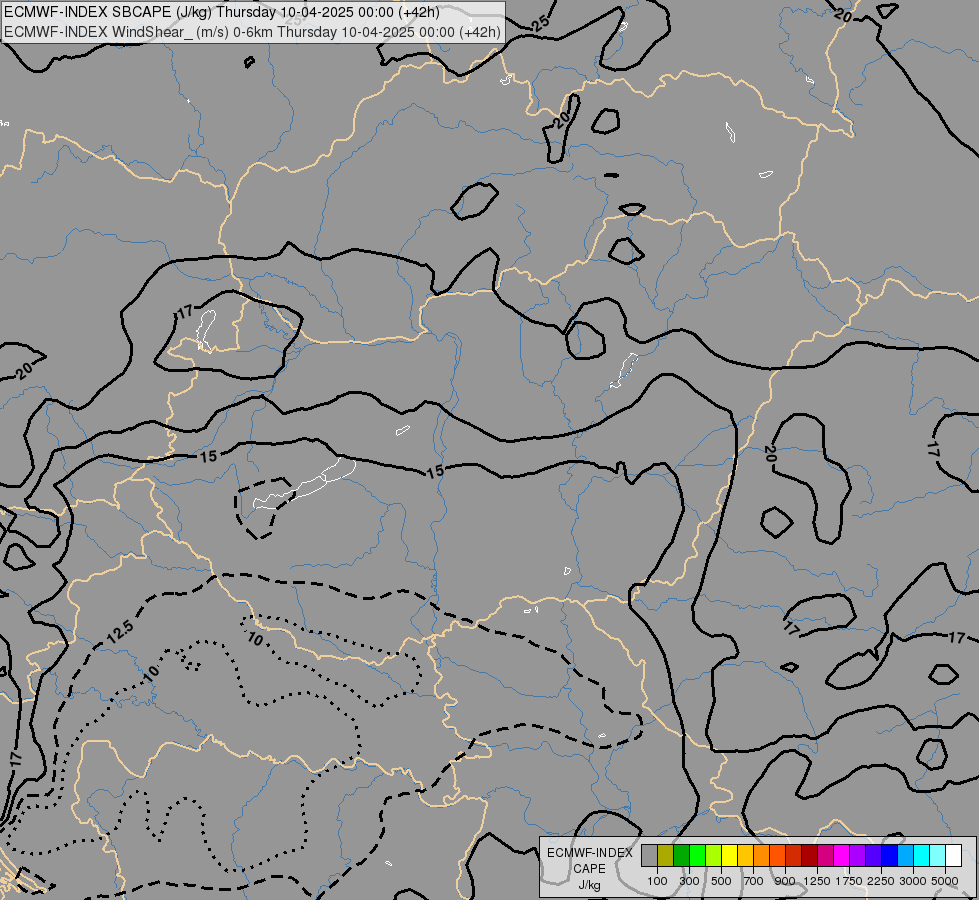This screenshot has height=900, width=979.
Task: Select the azure blue swatch before 3000
Action: 905,856
